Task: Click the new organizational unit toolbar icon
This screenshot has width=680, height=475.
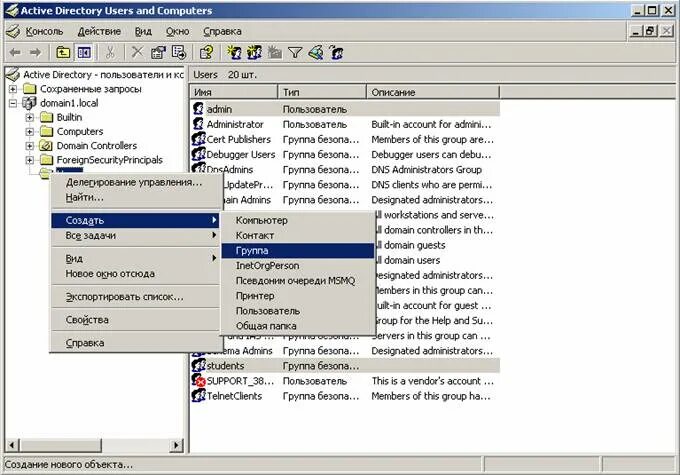Action: coord(275,53)
